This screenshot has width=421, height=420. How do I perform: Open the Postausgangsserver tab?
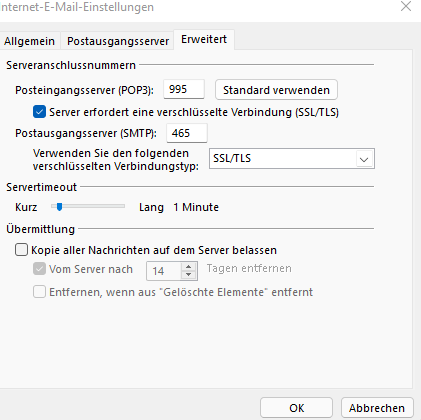[x=118, y=41]
